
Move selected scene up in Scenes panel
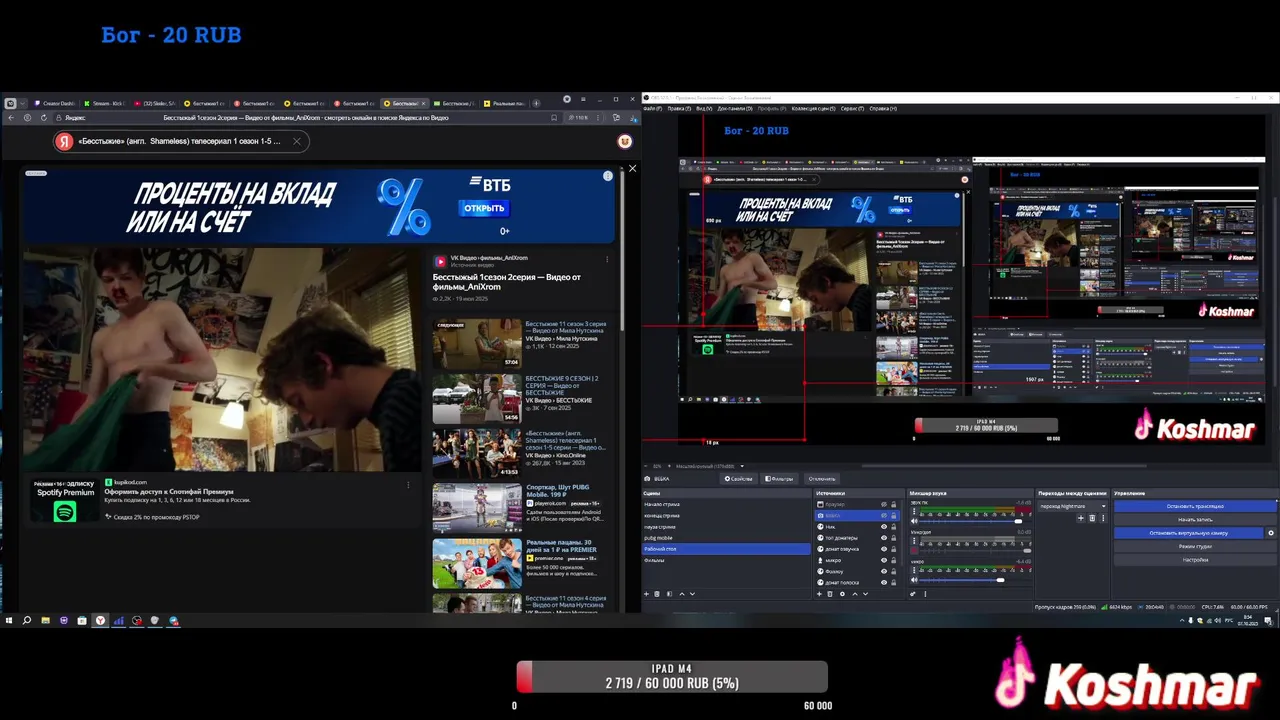tap(682, 593)
